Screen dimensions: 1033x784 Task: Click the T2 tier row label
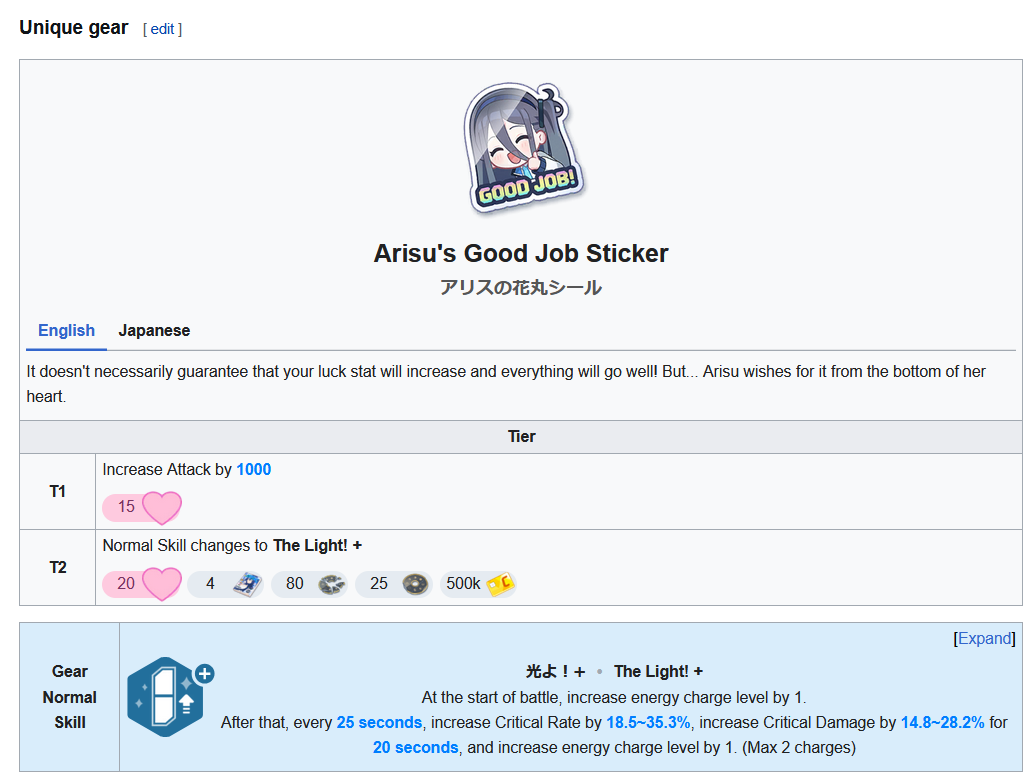click(x=57, y=568)
